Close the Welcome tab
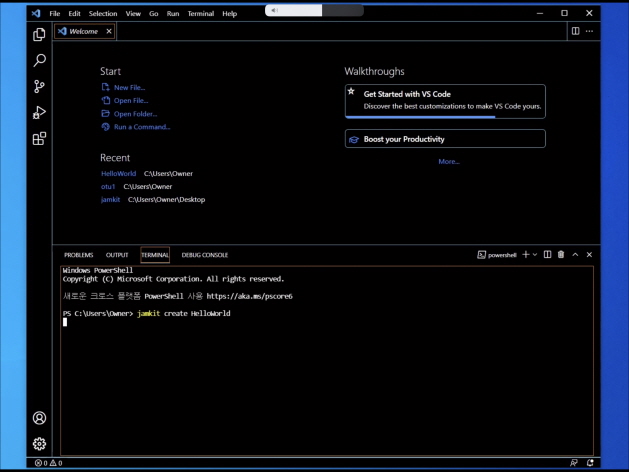The width and height of the screenshot is (629, 472). coord(109,31)
